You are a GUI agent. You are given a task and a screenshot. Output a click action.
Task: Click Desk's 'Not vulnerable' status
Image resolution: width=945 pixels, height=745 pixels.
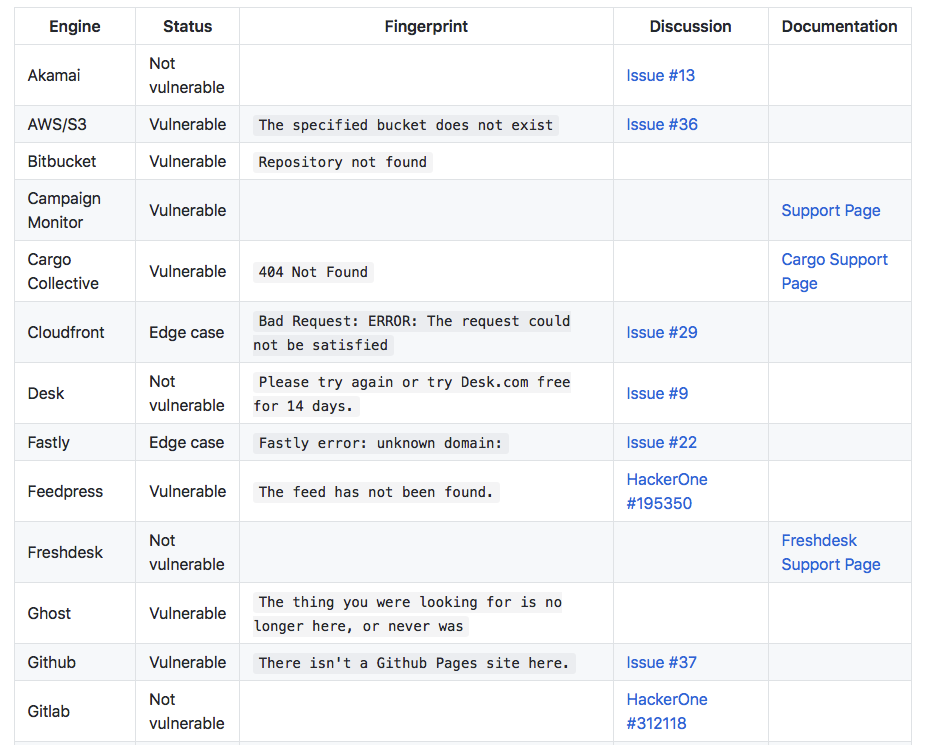[x=186, y=393]
